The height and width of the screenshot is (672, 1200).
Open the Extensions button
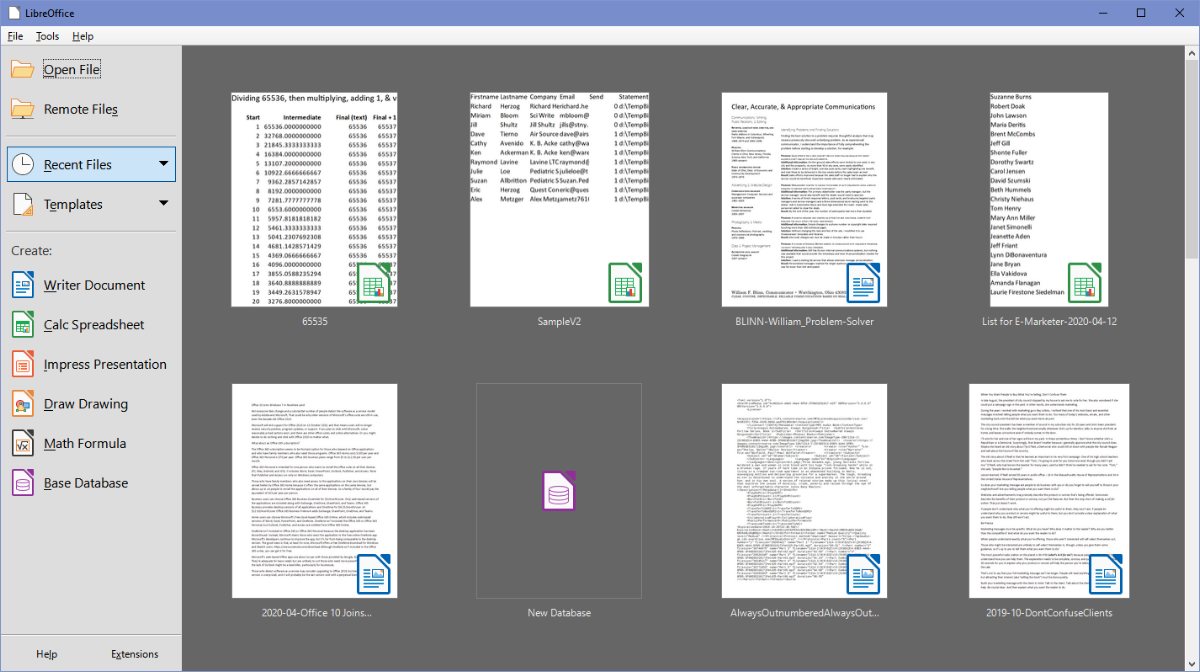135,654
